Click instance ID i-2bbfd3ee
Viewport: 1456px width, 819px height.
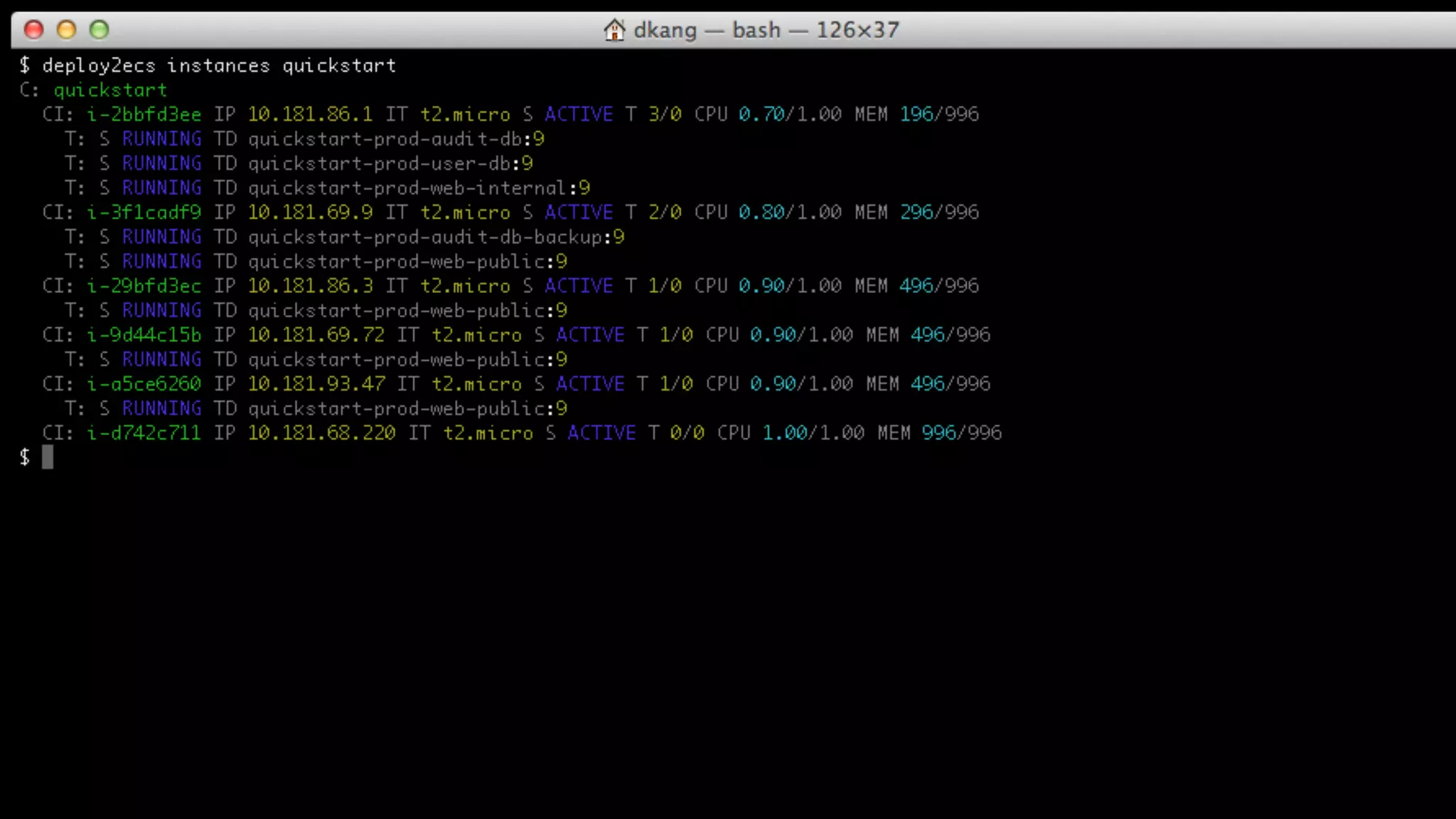pyautogui.click(x=144, y=114)
